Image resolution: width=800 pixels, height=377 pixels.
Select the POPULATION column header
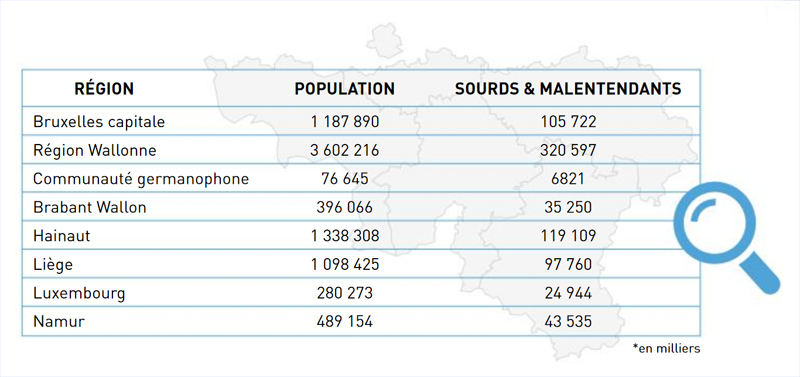click(344, 89)
